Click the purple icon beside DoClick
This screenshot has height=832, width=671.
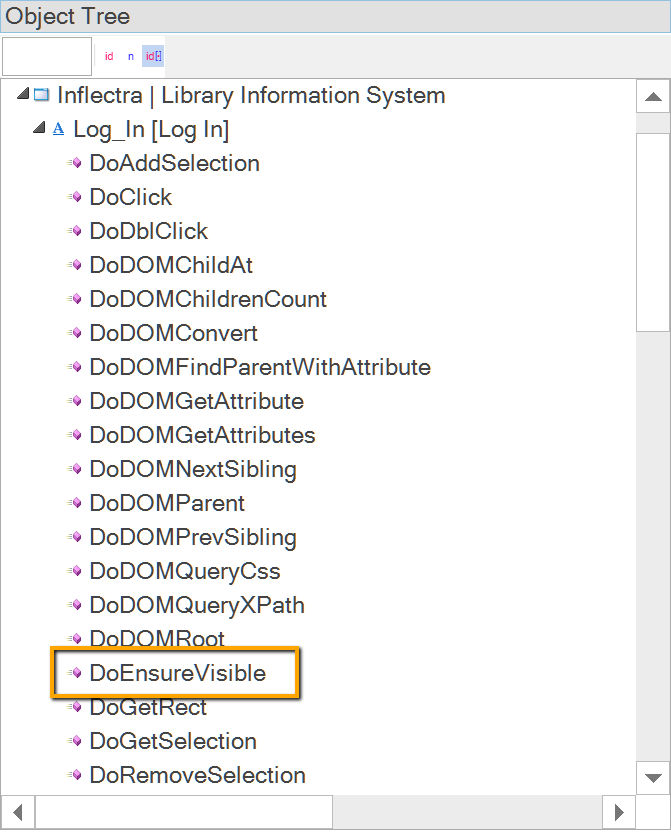75,197
